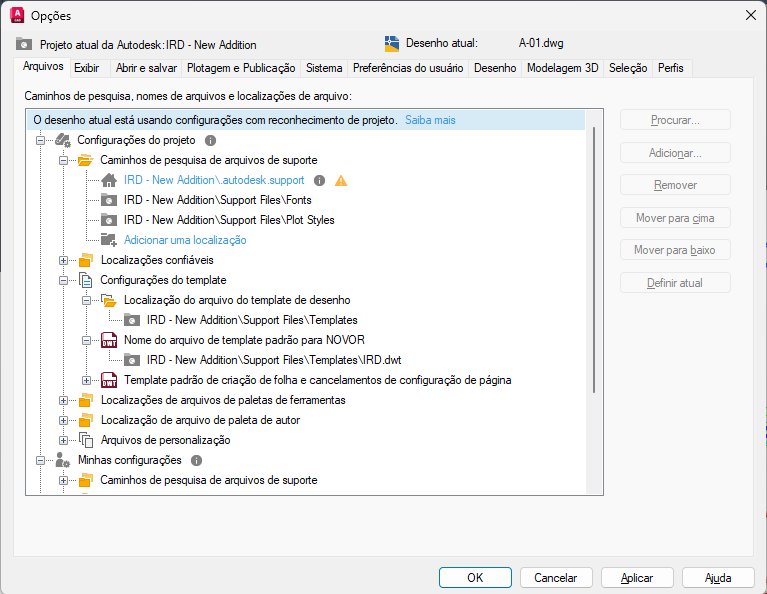This screenshot has width=767, height=594.
Task: Open the Preferências do usuário tab
Action: [408, 68]
